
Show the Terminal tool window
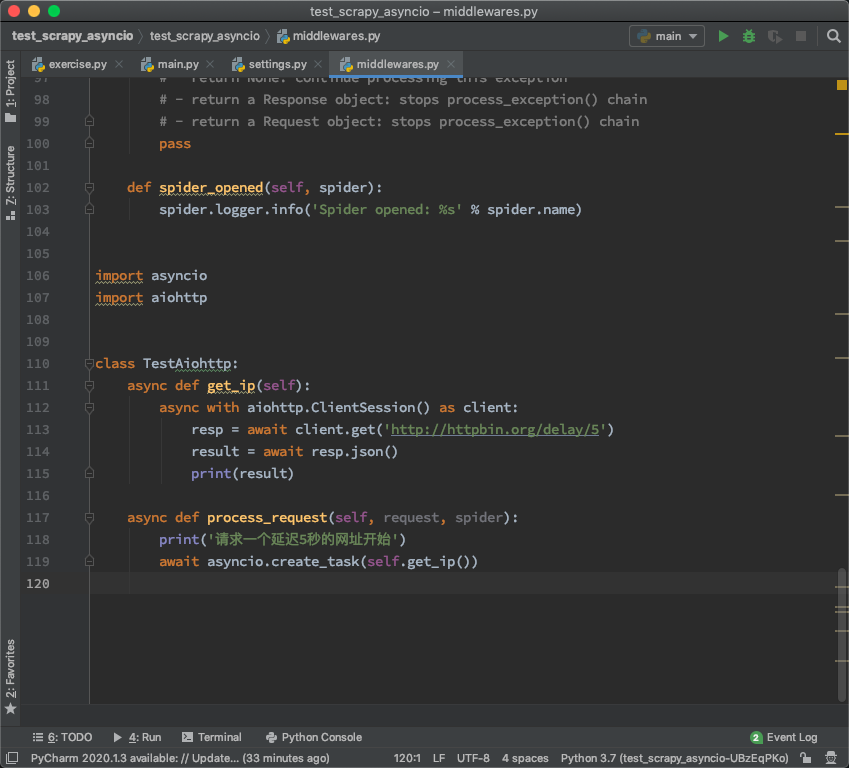tap(212, 737)
